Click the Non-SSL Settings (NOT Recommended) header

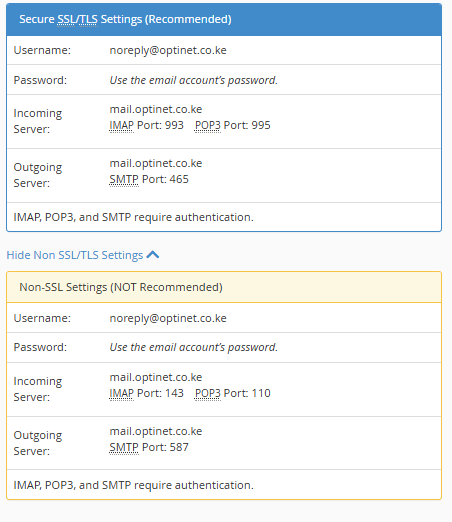(x=224, y=287)
